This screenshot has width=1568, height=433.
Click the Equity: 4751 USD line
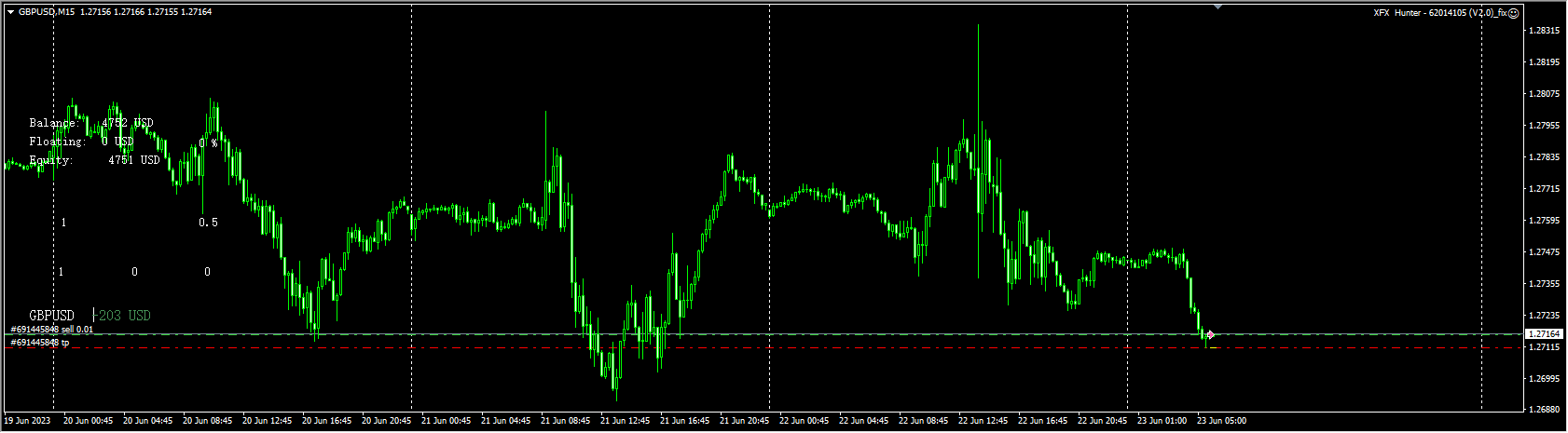pyautogui.click(x=94, y=160)
